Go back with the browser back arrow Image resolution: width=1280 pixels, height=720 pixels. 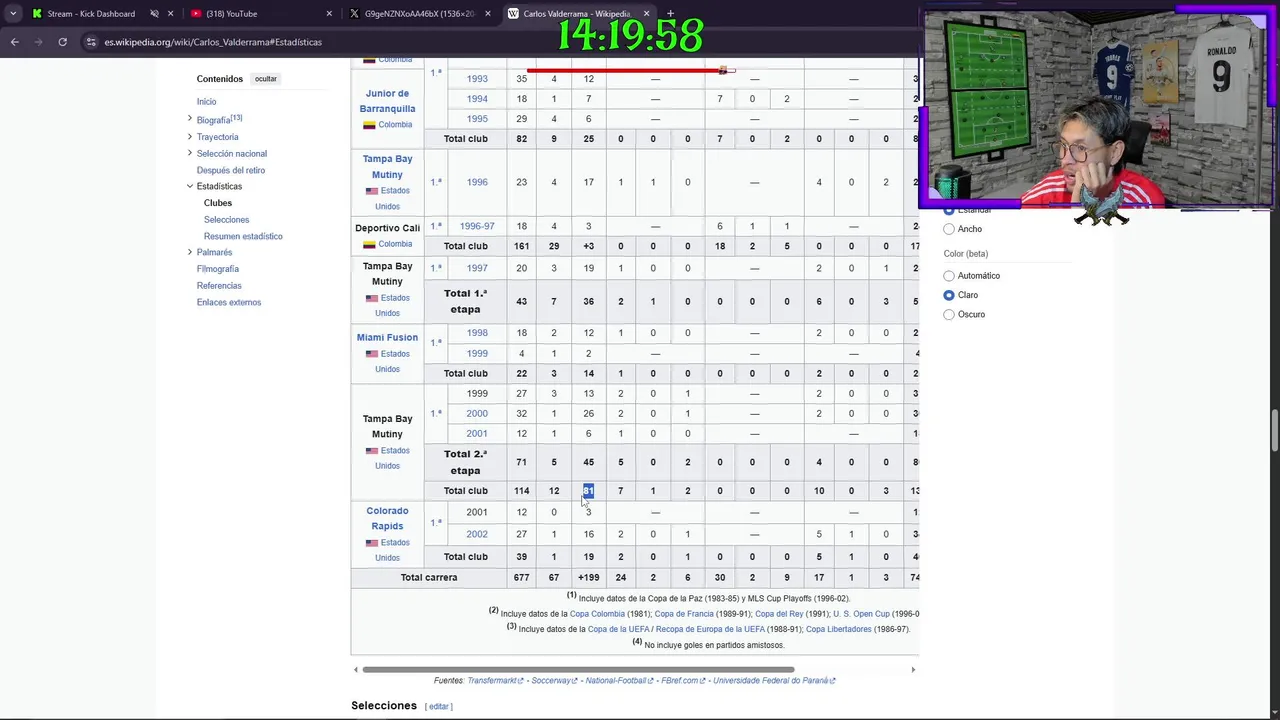tap(14, 42)
